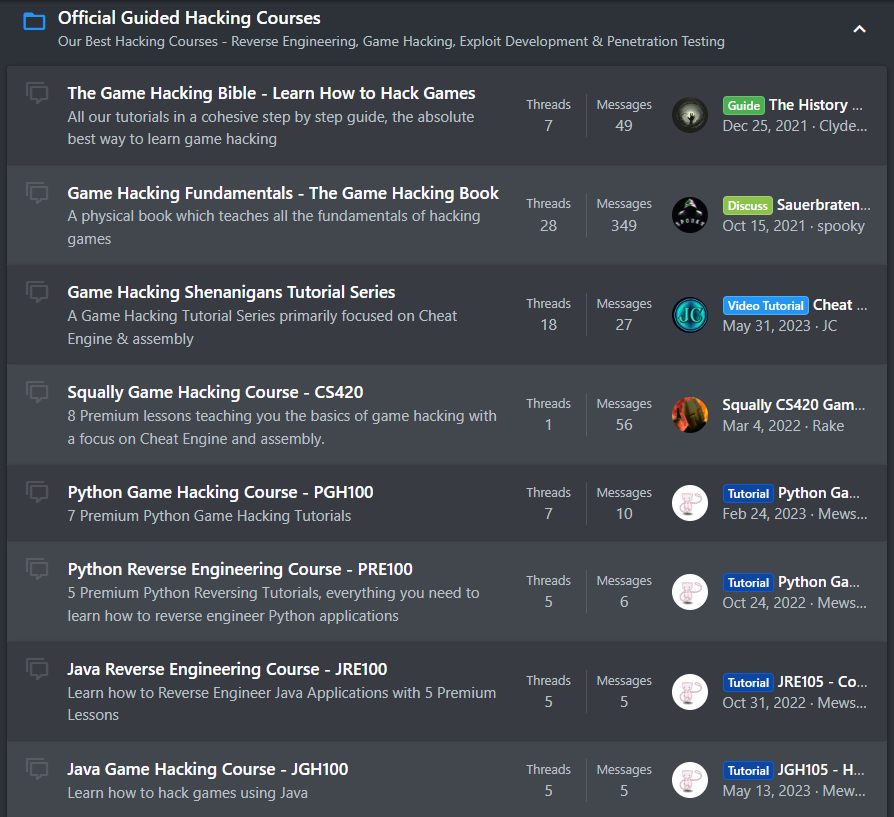The image size is (894, 817).
Task: Open Java Reverse Engineering Course - JRE100
Action: pos(227,669)
